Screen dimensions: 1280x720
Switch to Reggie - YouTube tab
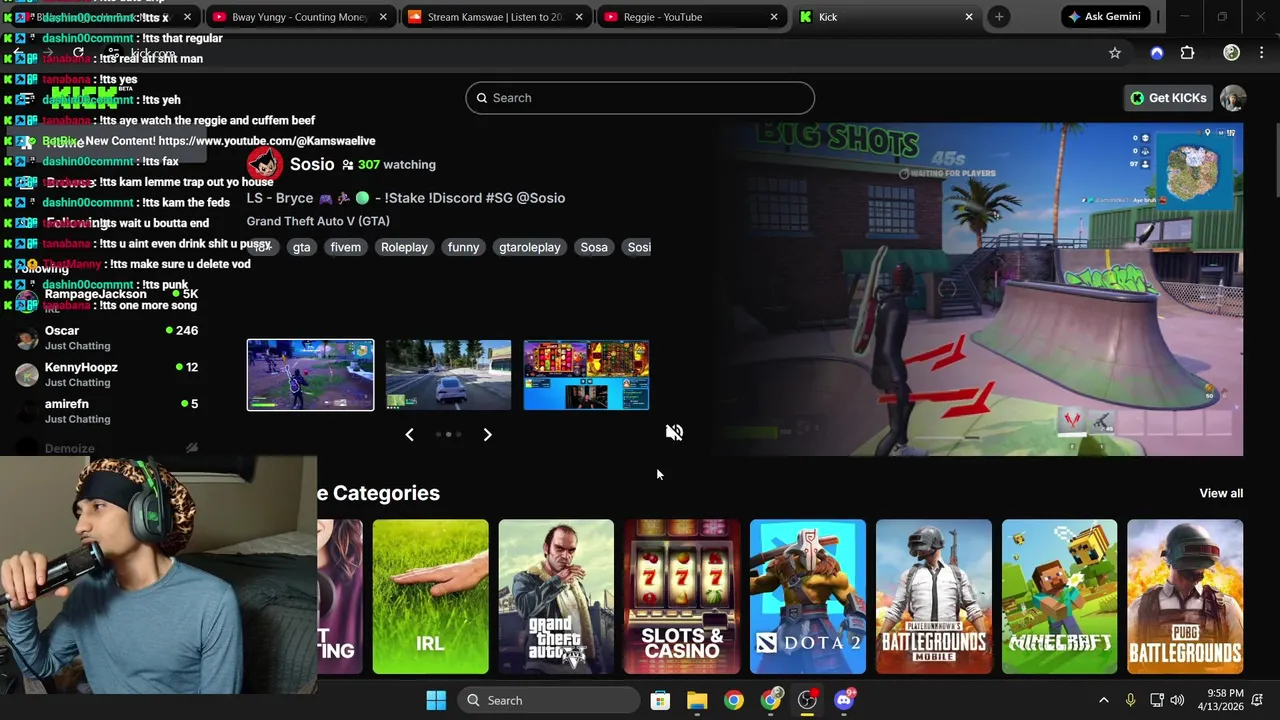(x=690, y=17)
